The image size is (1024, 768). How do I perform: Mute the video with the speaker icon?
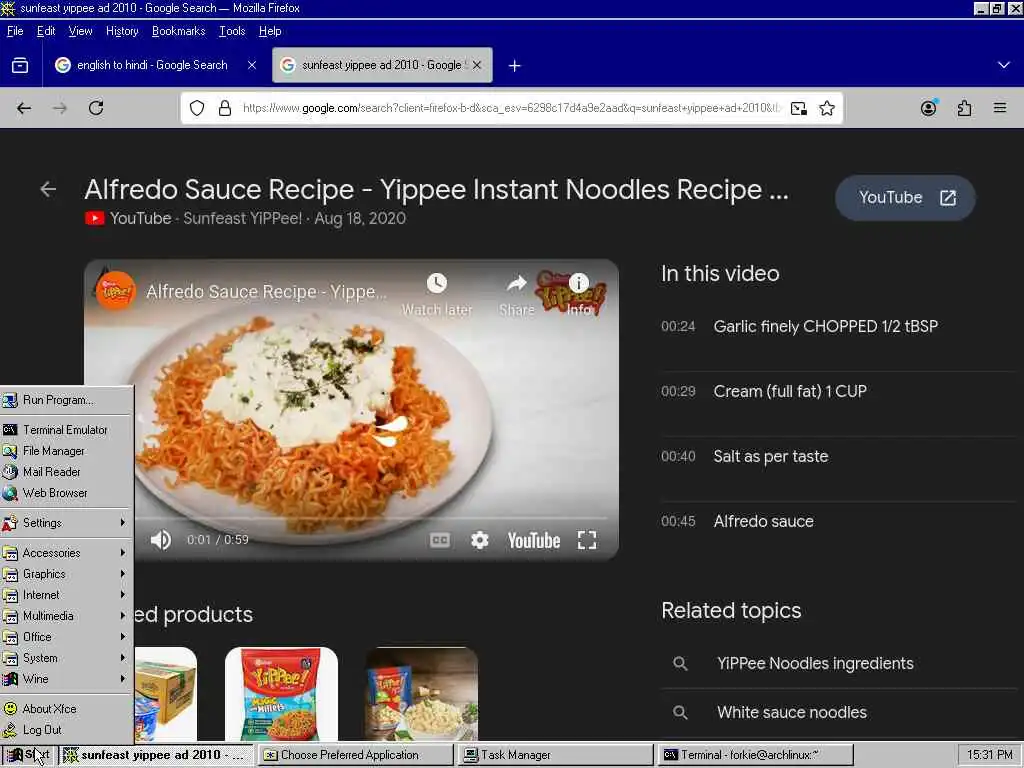161,540
